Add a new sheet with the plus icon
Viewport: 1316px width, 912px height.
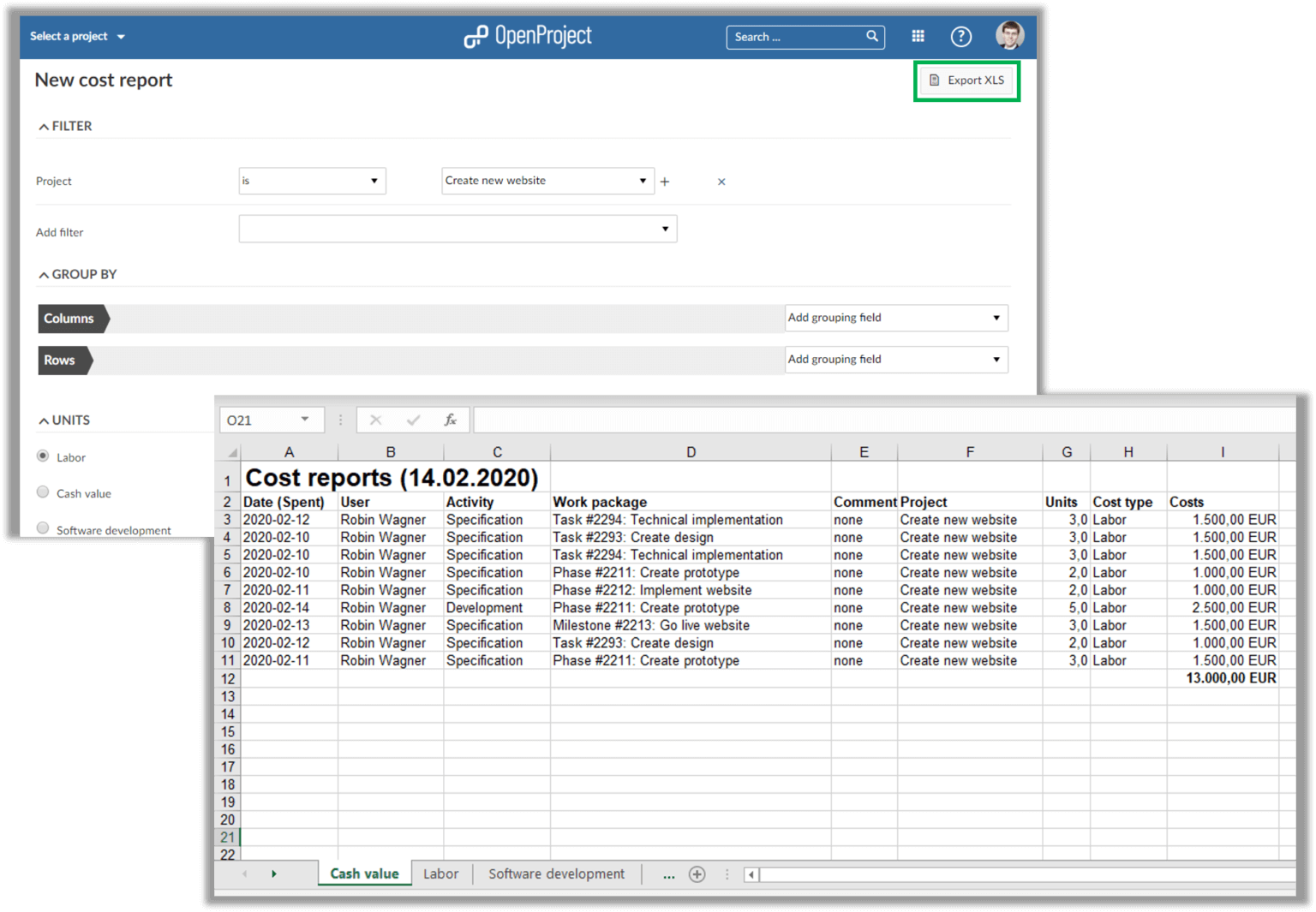[x=697, y=873]
